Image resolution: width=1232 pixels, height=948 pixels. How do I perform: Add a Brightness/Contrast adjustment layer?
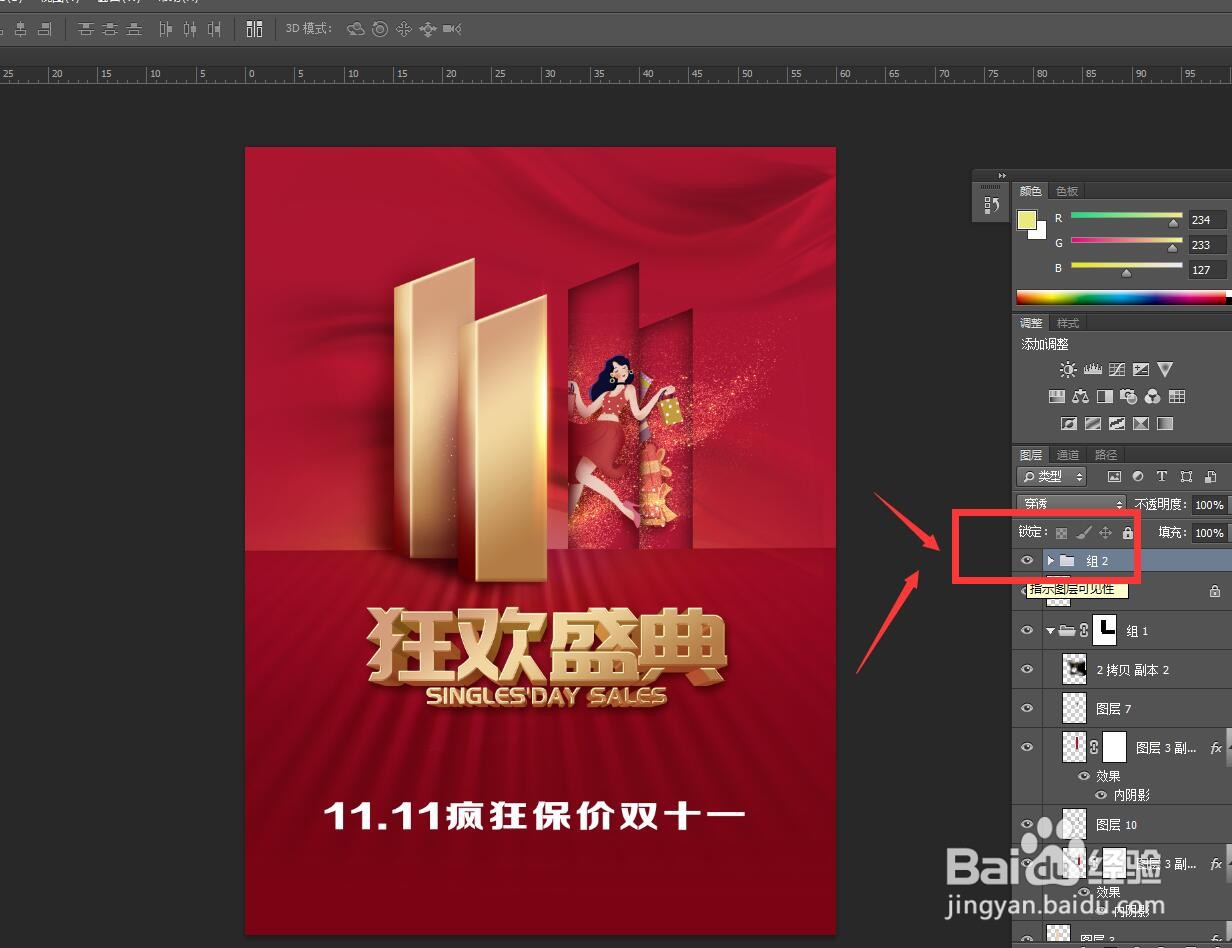1068,370
